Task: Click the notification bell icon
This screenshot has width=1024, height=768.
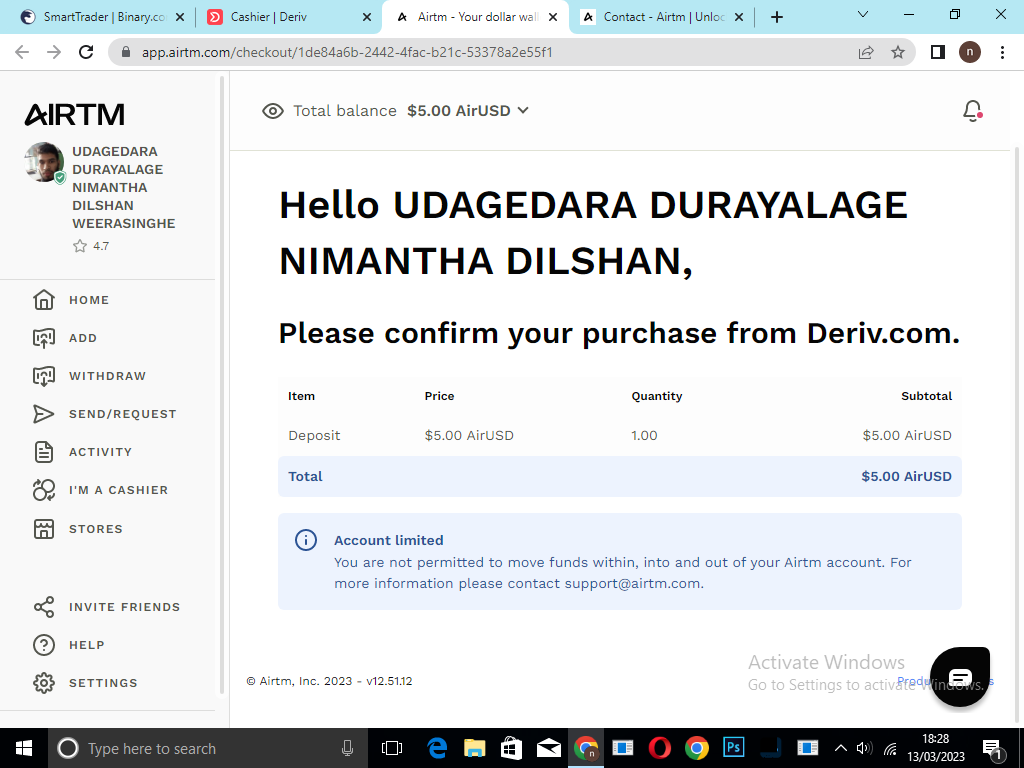Action: [x=972, y=111]
